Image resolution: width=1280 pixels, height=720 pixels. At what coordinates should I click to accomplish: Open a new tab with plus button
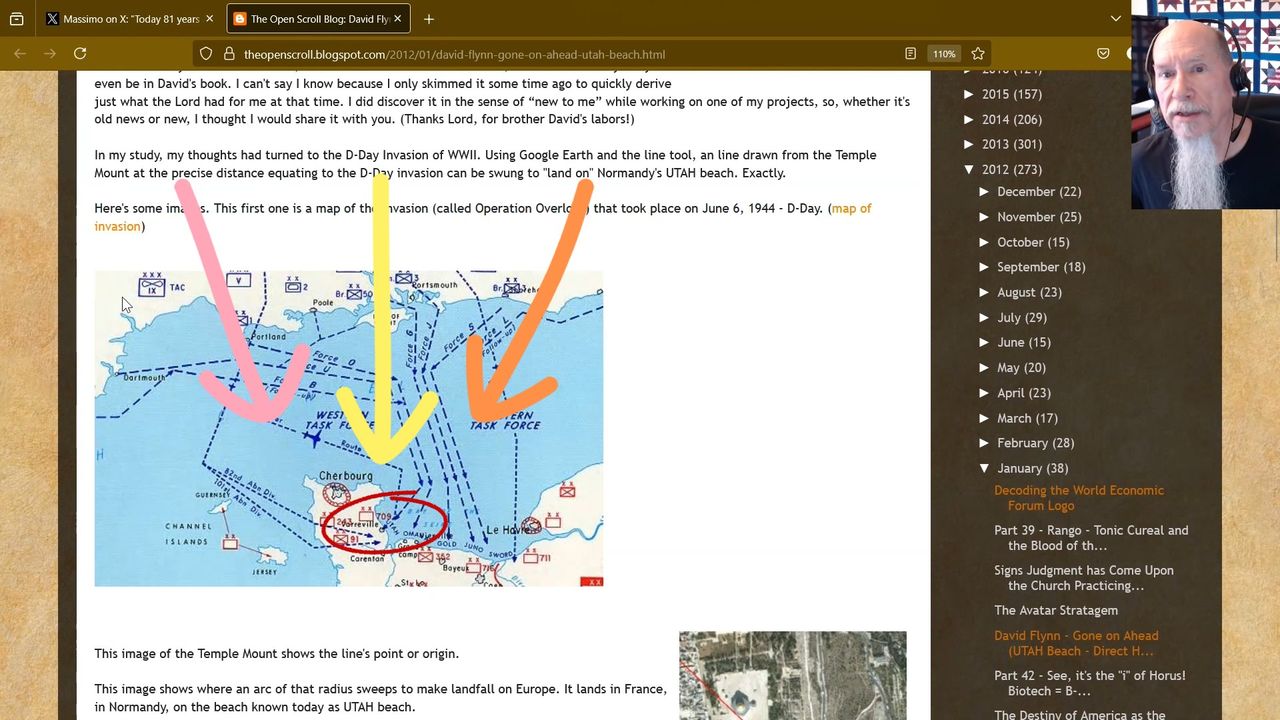428,19
